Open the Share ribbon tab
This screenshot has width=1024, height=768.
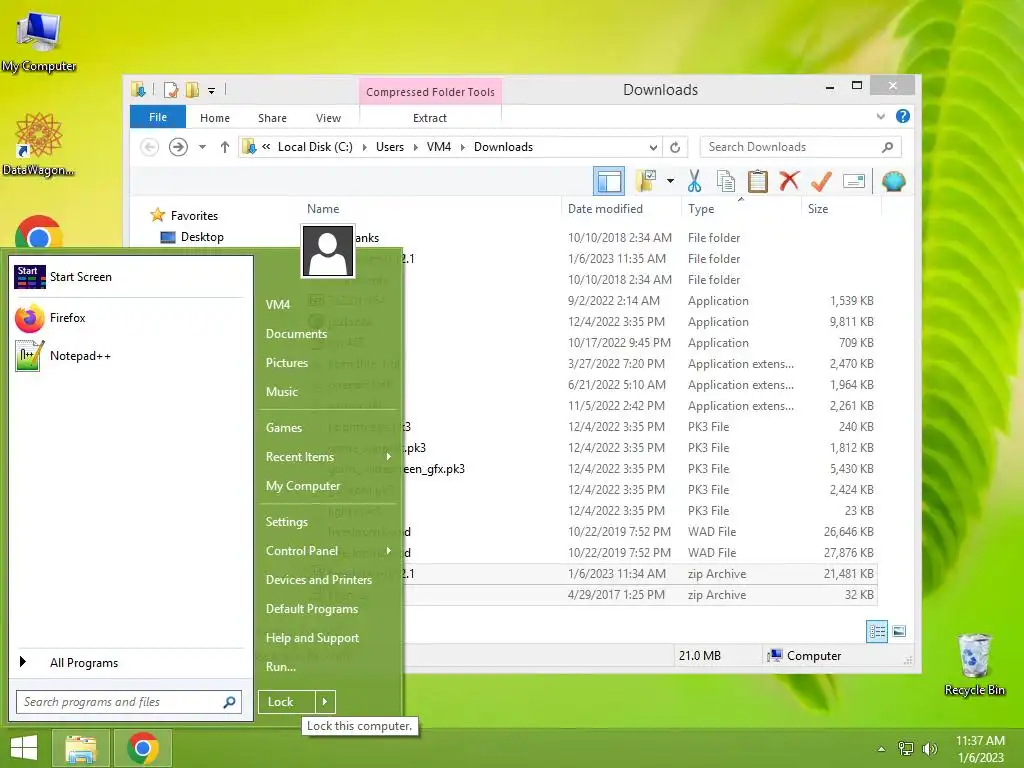272,118
